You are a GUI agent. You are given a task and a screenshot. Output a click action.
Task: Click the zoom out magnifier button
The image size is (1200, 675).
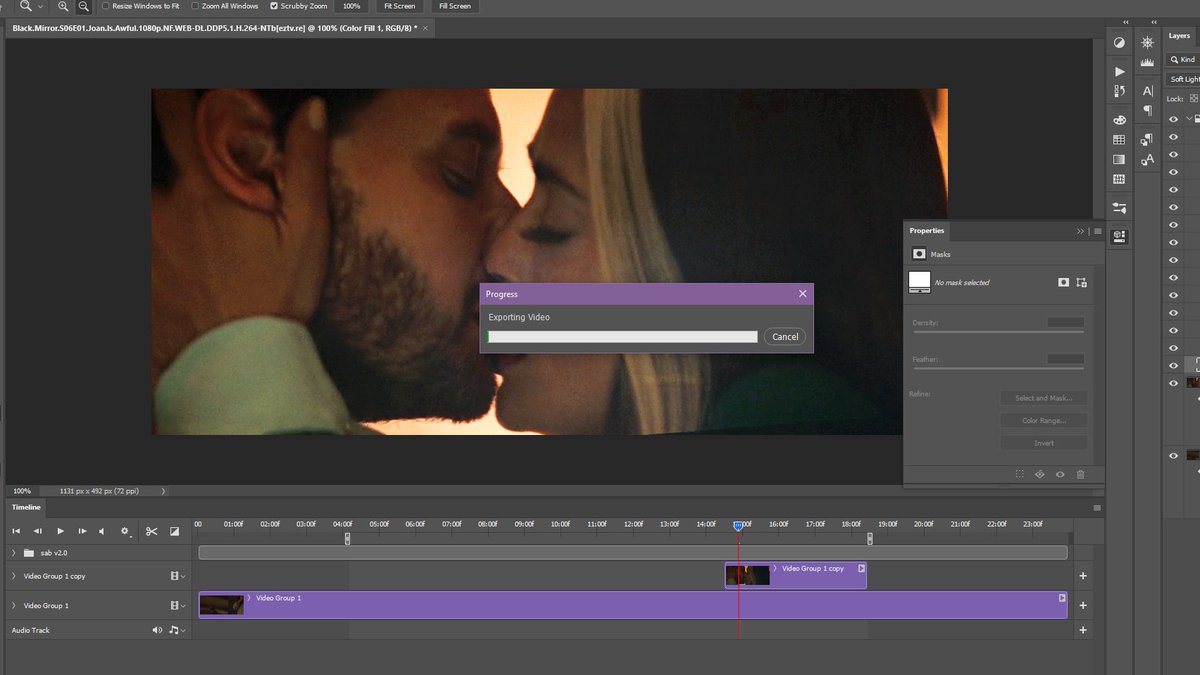tap(83, 6)
